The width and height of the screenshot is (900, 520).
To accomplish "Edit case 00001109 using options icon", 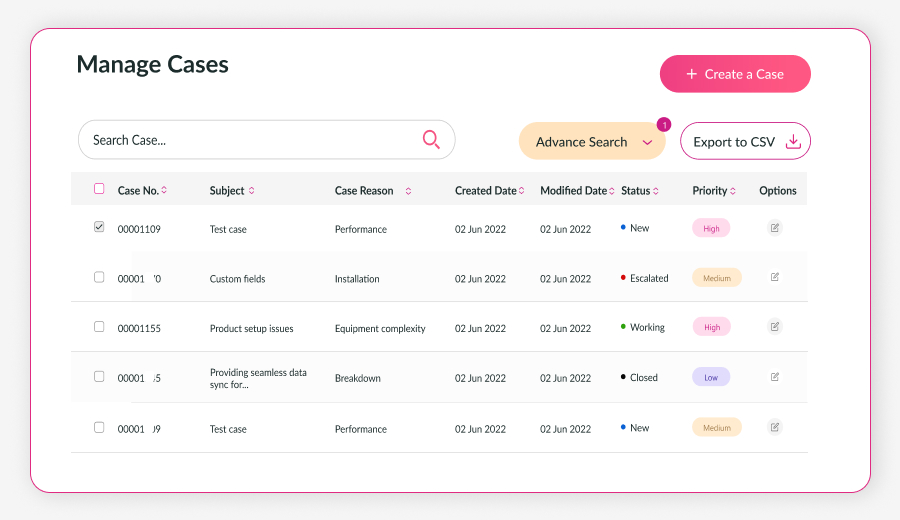I will (775, 228).
